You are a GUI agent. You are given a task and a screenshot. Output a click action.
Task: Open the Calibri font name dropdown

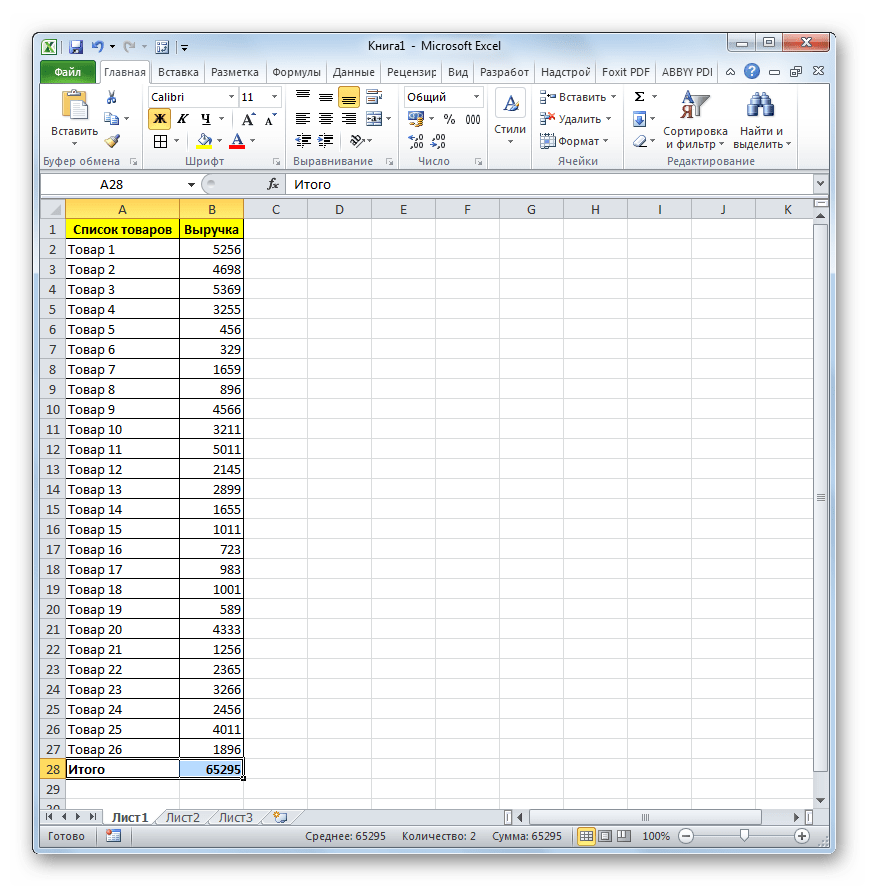pos(231,97)
